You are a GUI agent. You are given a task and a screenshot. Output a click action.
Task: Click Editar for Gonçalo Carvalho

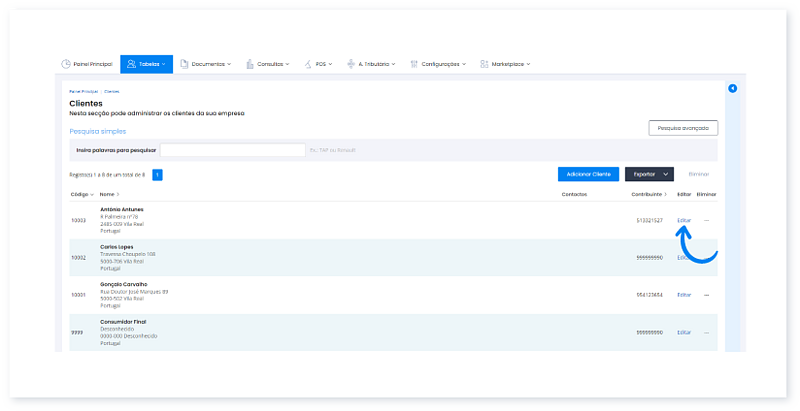[684, 295]
